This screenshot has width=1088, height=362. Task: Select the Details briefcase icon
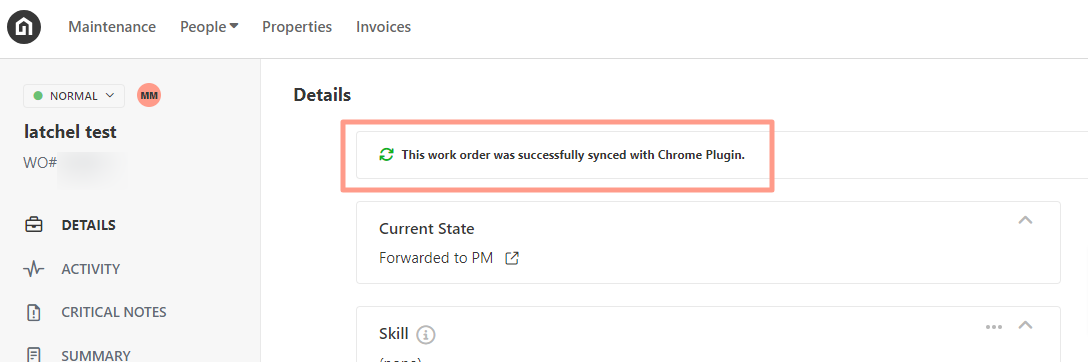point(33,225)
